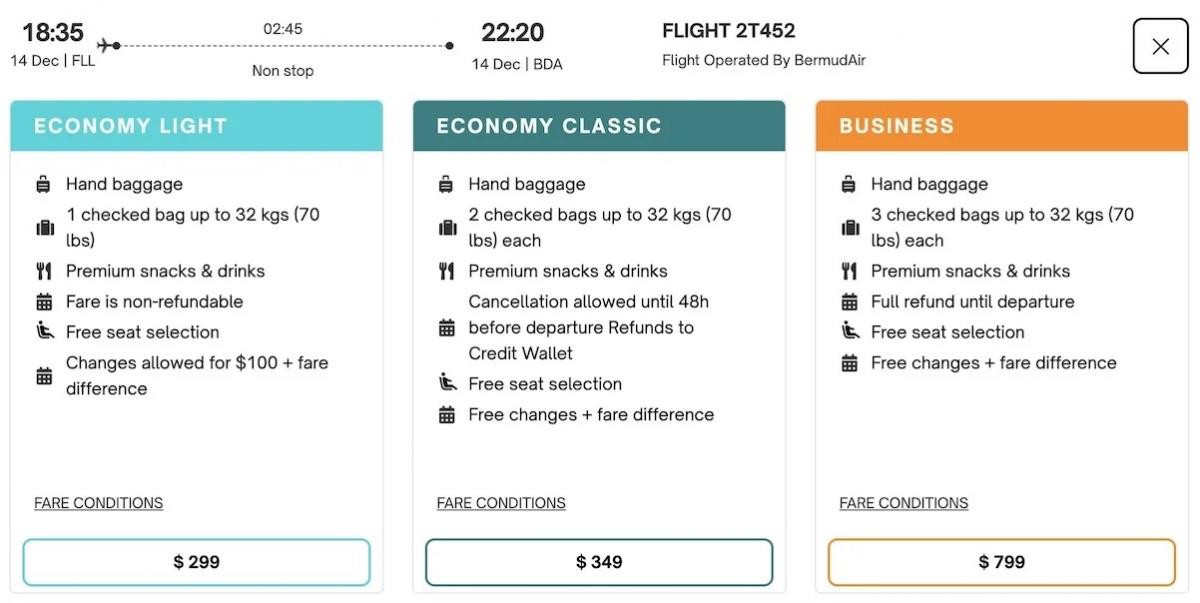Image resolution: width=1200 pixels, height=603 pixels.
Task: View Economy Classic fare conditions
Action: tap(501, 503)
